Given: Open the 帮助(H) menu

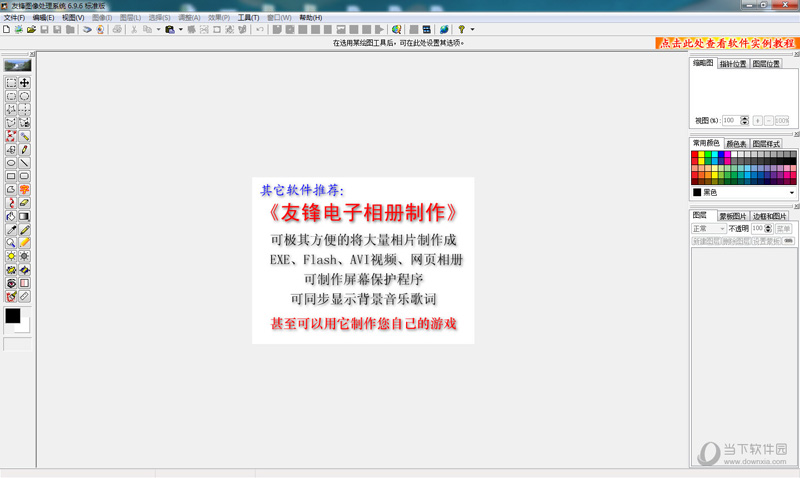Looking at the screenshot, I should click(x=311, y=18).
